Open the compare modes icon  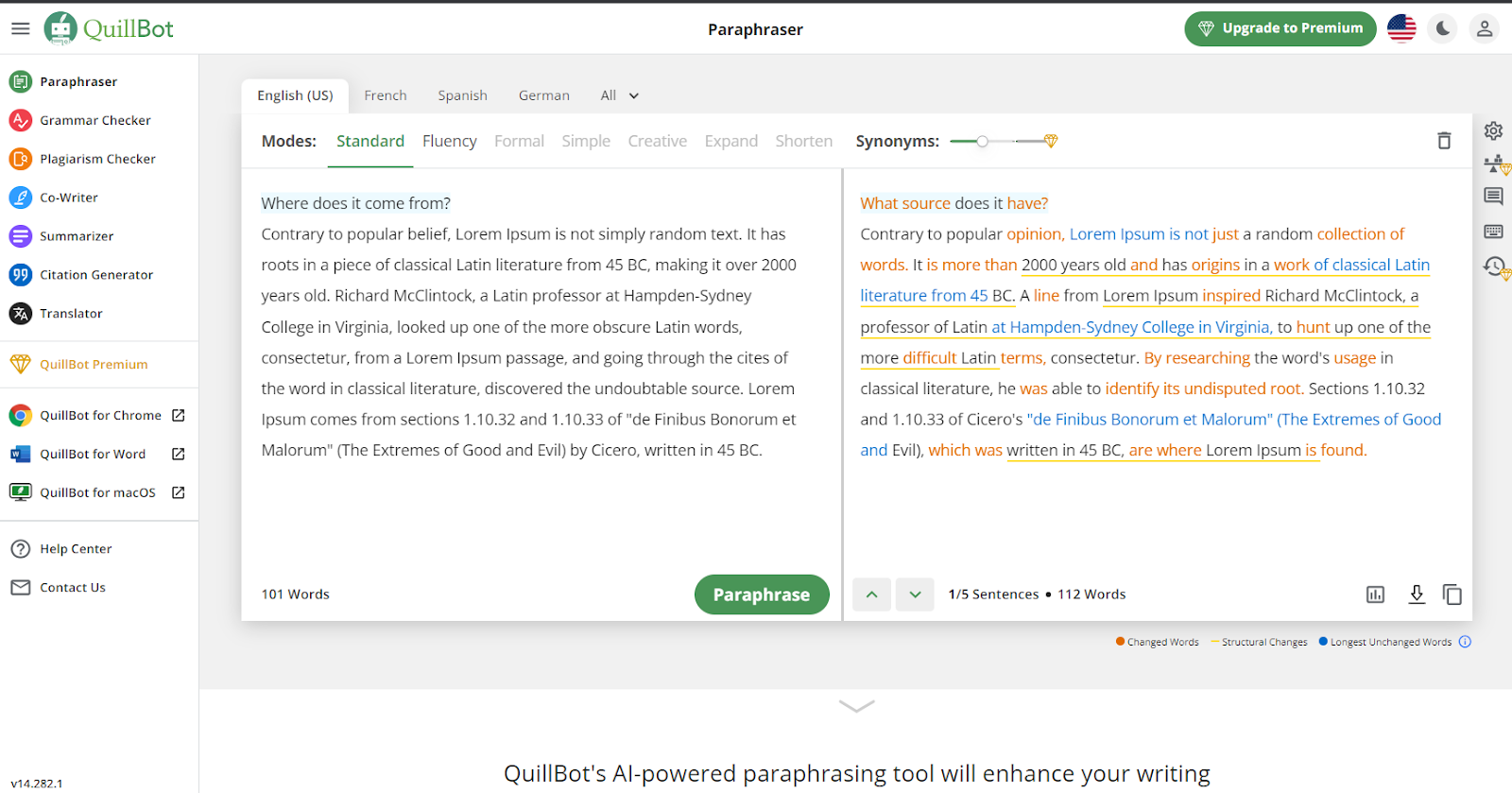click(x=1496, y=164)
